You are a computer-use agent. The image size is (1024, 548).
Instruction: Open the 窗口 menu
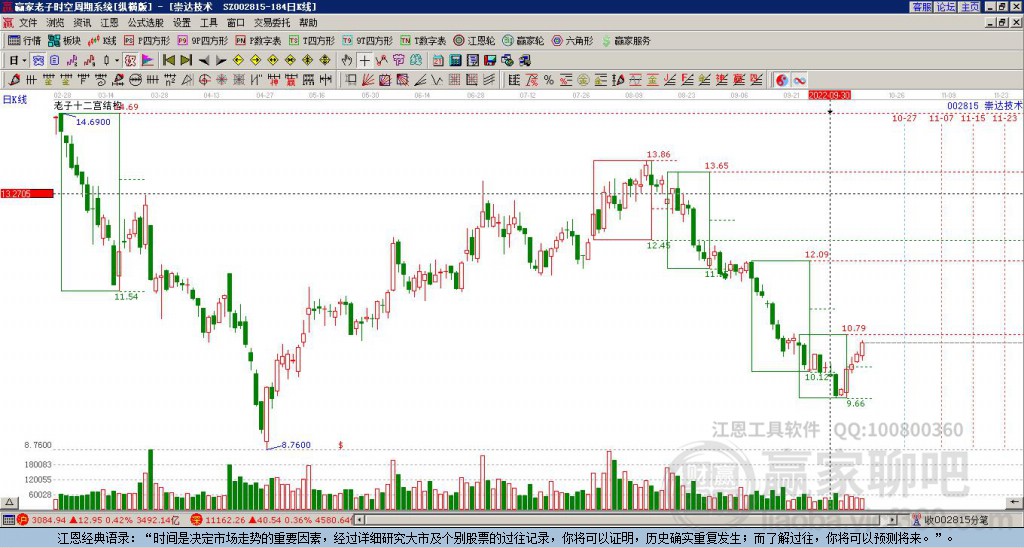coord(235,23)
